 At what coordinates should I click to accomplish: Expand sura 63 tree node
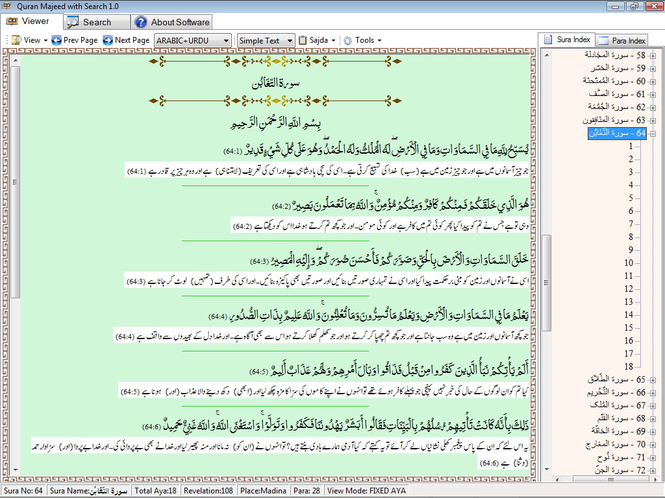point(653,120)
